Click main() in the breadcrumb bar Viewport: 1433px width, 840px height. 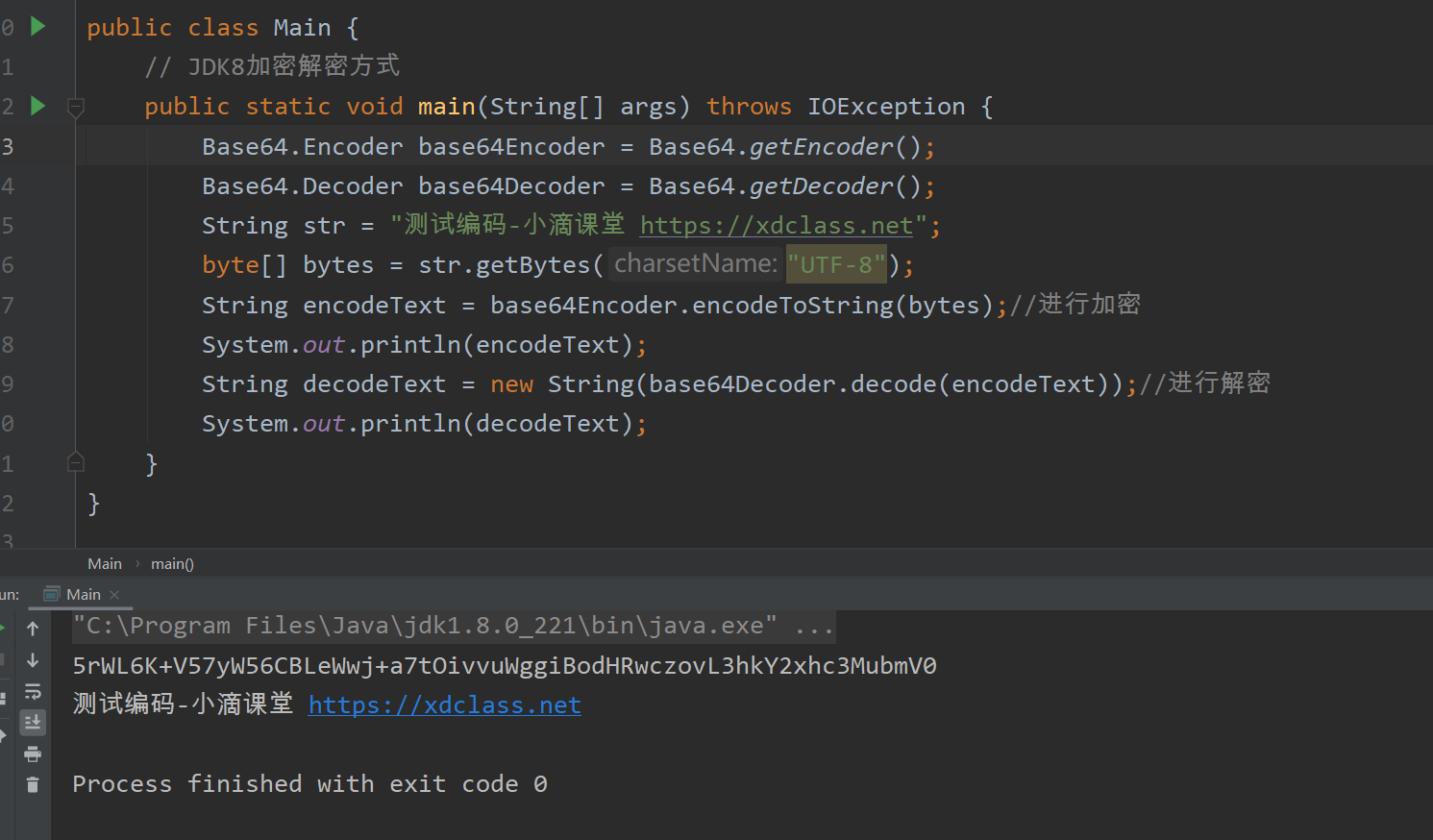point(171,563)
